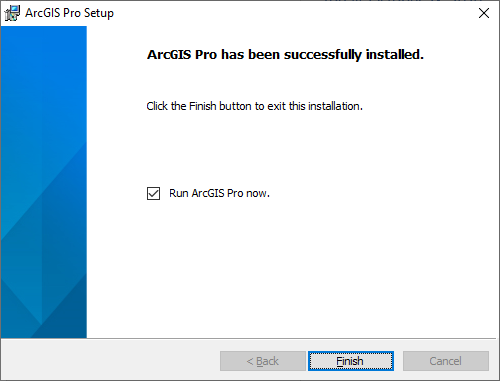Viewport: 500px width, 381px height.
Task: Click the 'Run ArcGIS Pro now.' label text
Action: coord(219,193)
